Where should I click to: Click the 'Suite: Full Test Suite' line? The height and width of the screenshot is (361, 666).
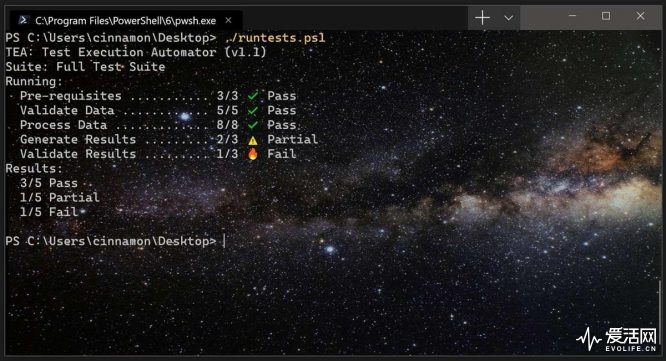[x=85, y=67]
